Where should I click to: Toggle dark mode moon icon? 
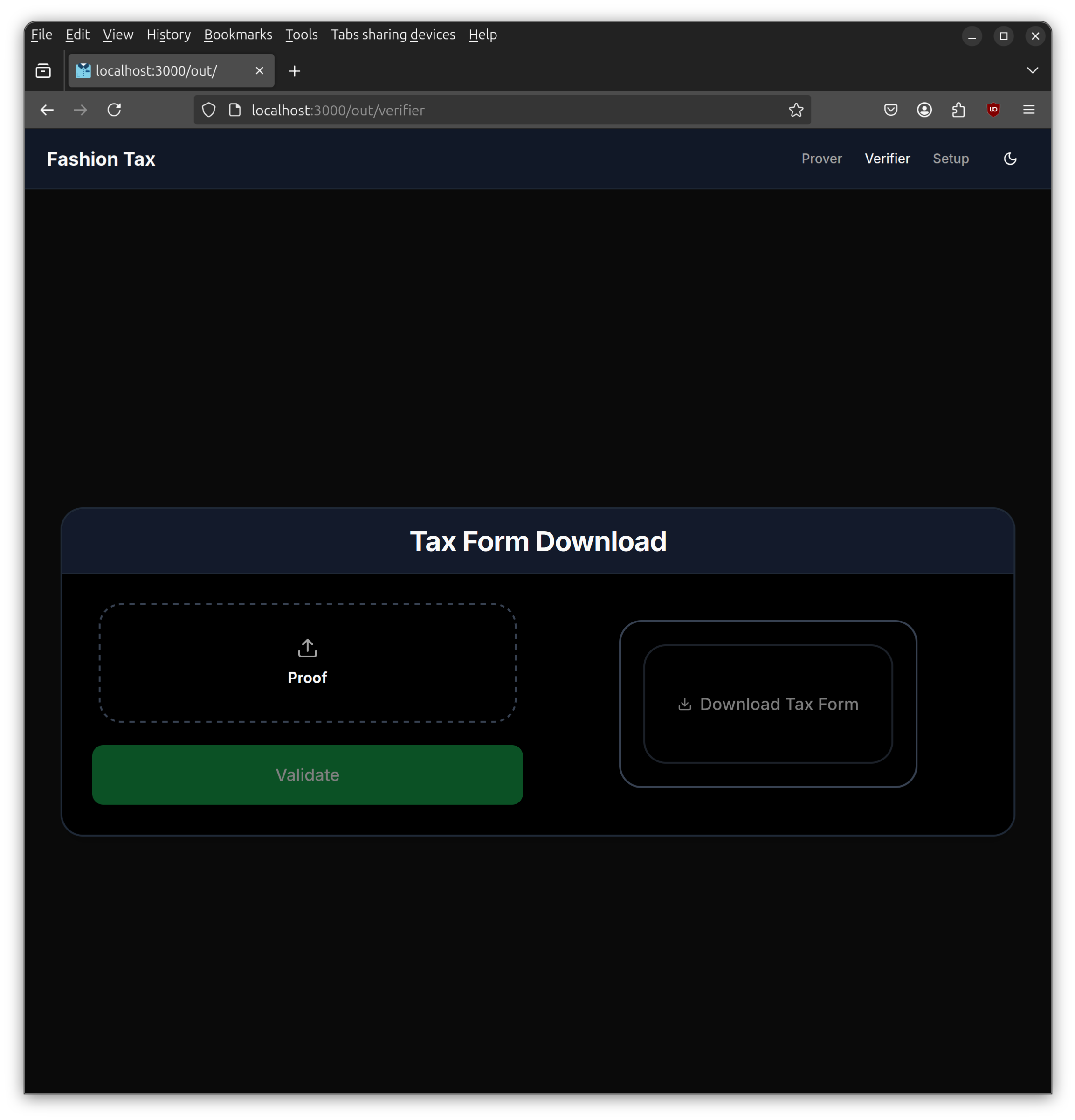1010,159
